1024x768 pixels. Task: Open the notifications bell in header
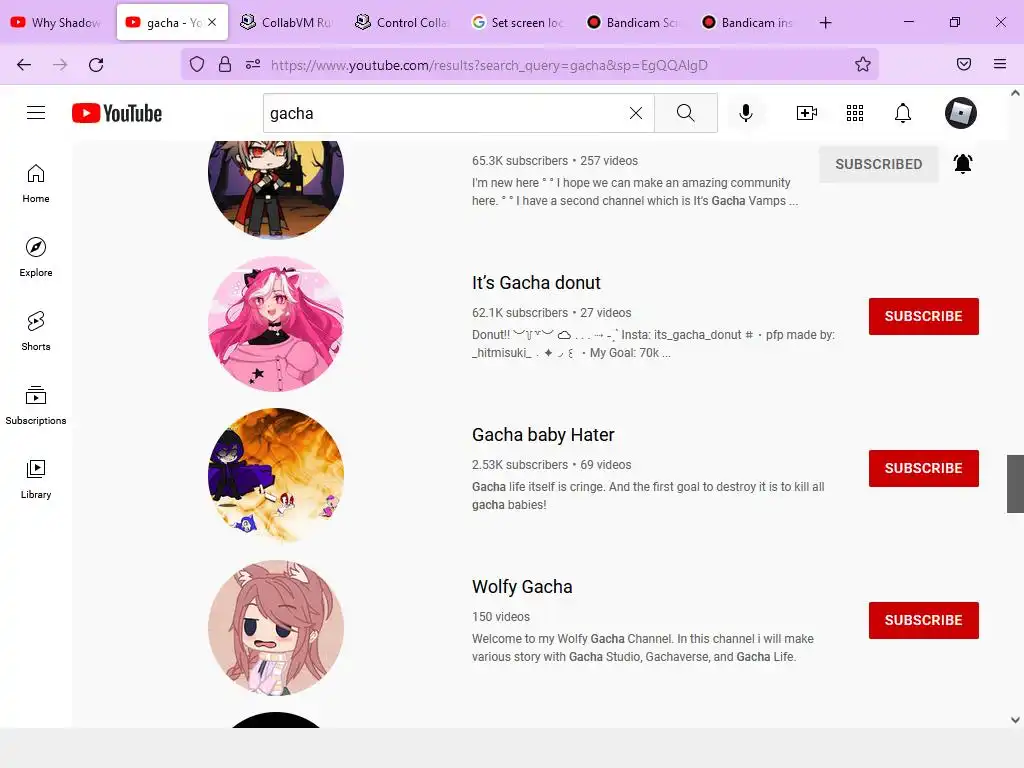[903, 113]
